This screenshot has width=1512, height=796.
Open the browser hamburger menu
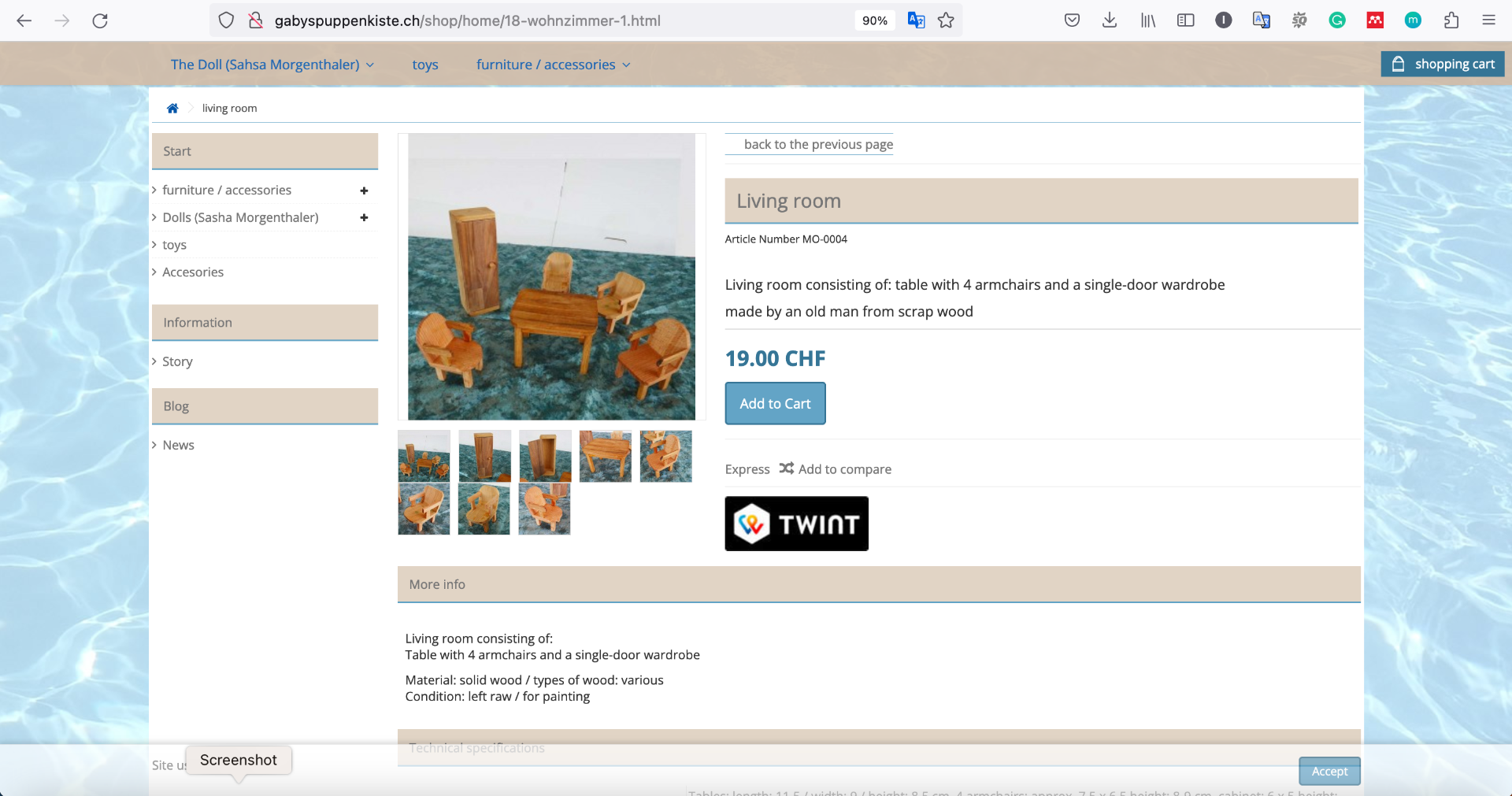1488,20
